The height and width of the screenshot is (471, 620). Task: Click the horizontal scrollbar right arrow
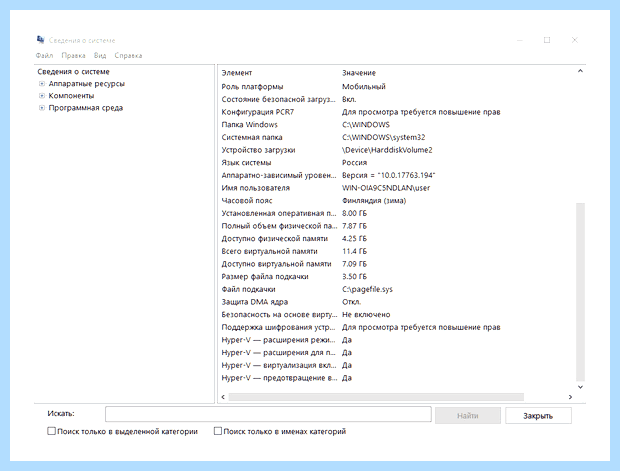pyautogui.click(x=570, y=397)
